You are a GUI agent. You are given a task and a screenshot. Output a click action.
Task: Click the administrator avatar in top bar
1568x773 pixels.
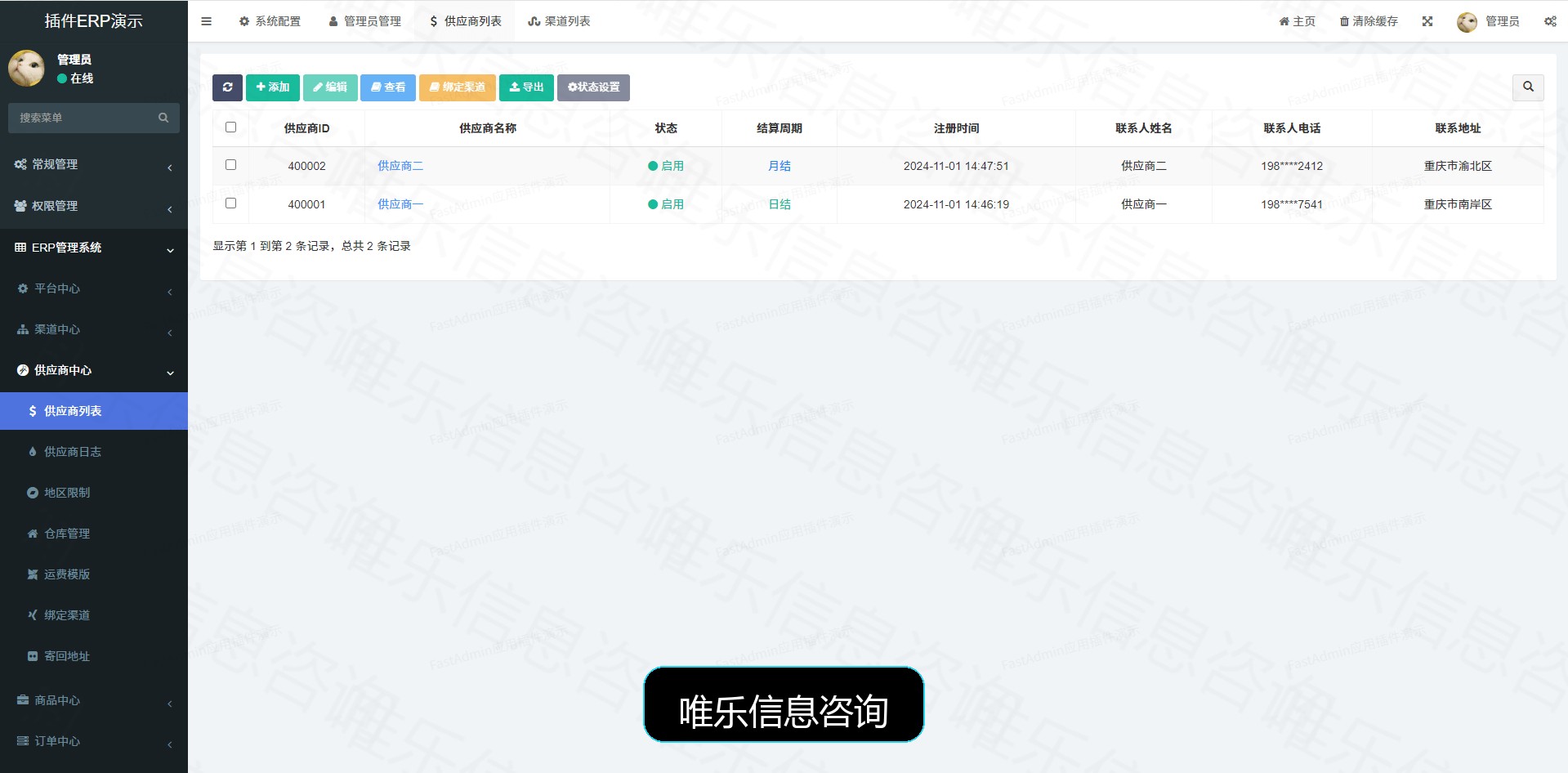[x=1467, y=22]
